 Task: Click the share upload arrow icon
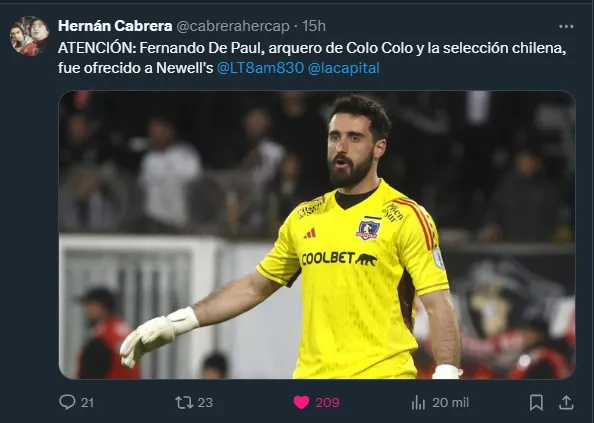pos(566,402)
